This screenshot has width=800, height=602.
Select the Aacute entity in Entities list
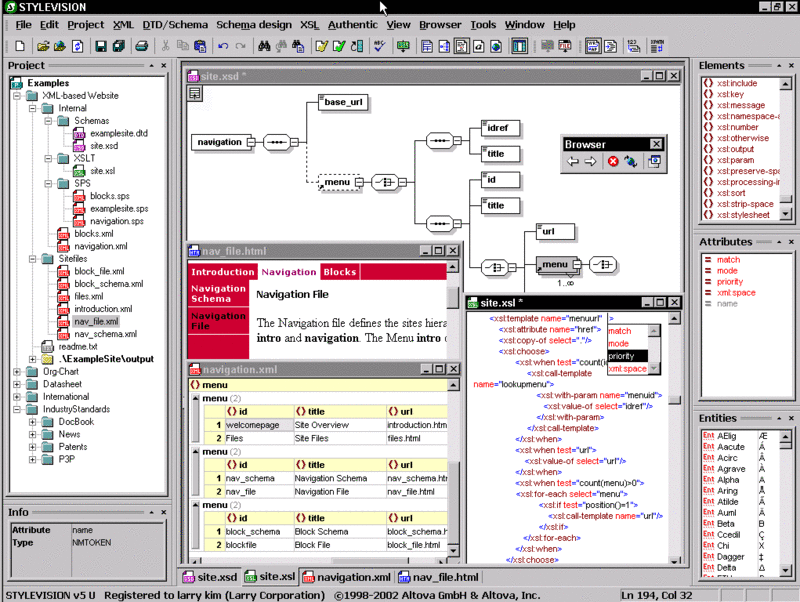(731, 447)
